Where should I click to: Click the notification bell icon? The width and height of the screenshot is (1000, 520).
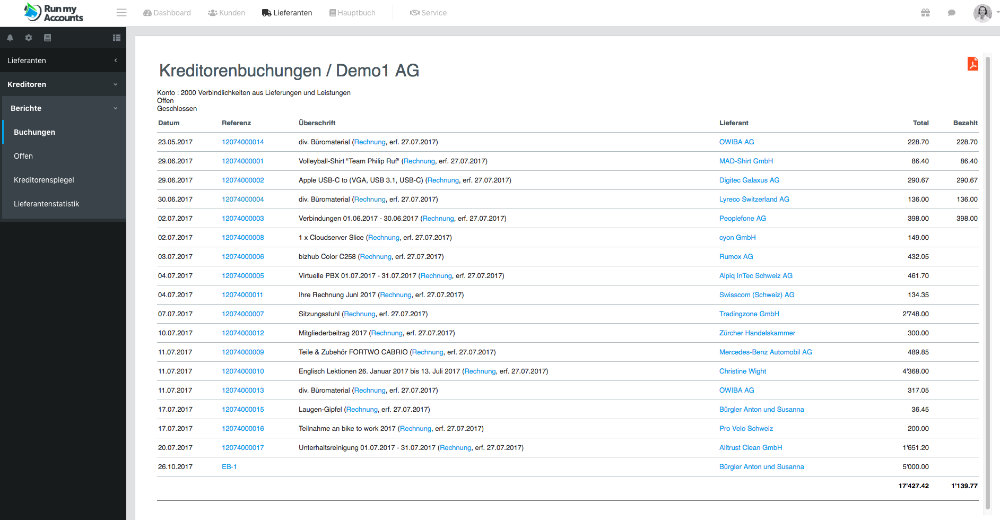(x=10, y=38)
